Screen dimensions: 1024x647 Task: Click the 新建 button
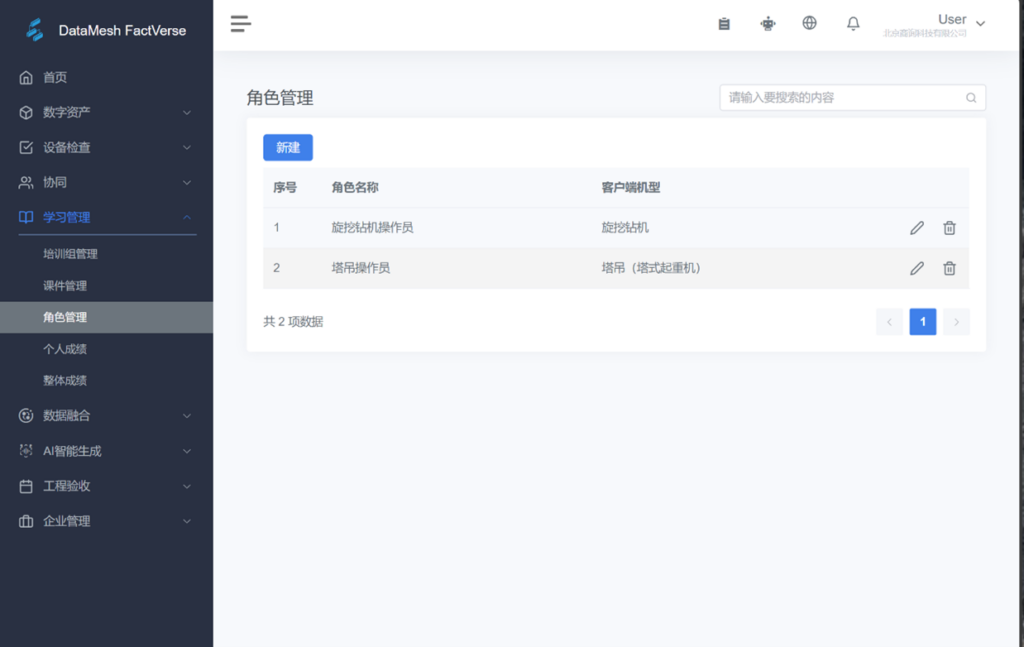coord(288,147)
